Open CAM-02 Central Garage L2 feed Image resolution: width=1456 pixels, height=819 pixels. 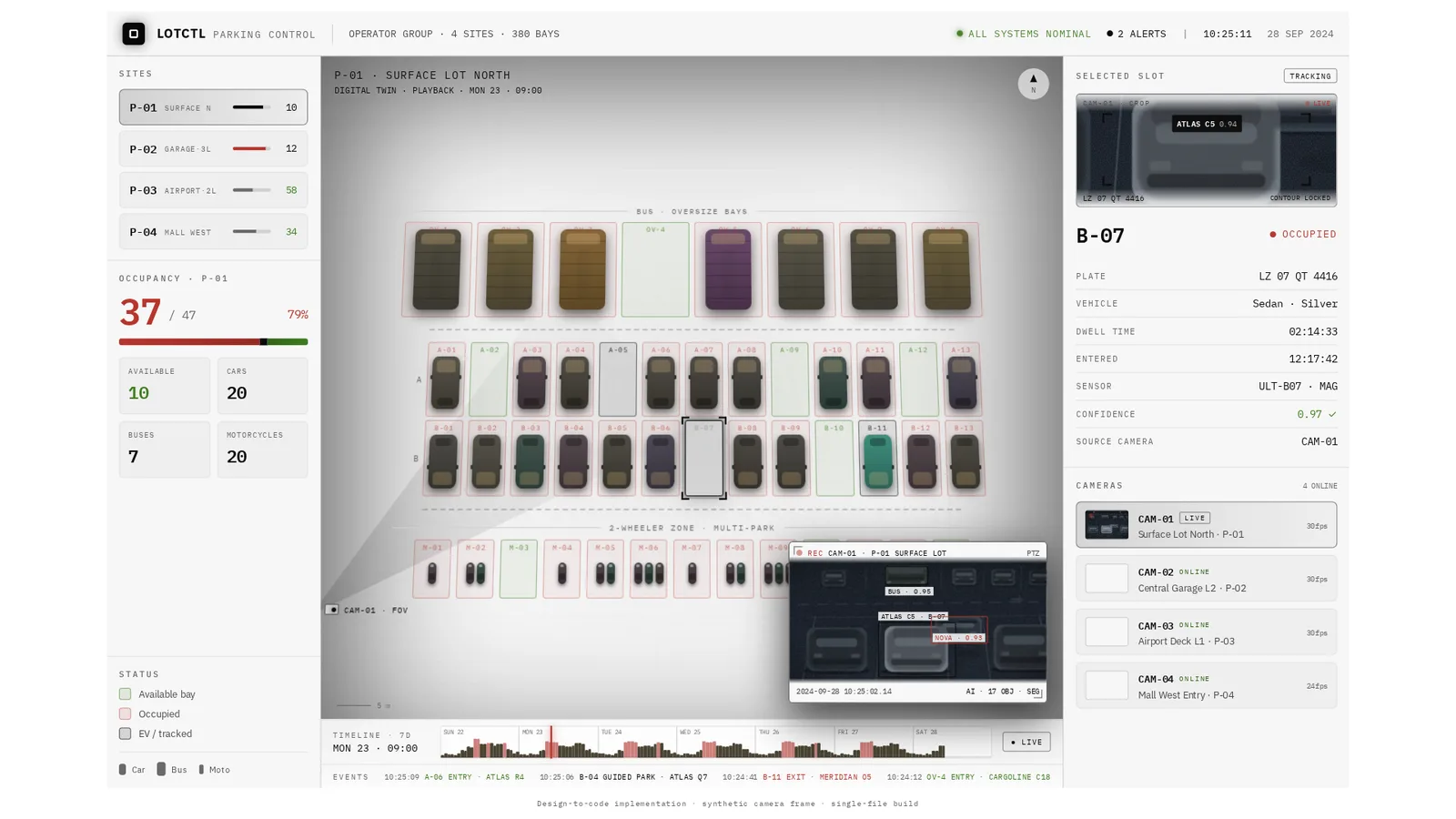pyautogui.click(x=1206, y=579)
